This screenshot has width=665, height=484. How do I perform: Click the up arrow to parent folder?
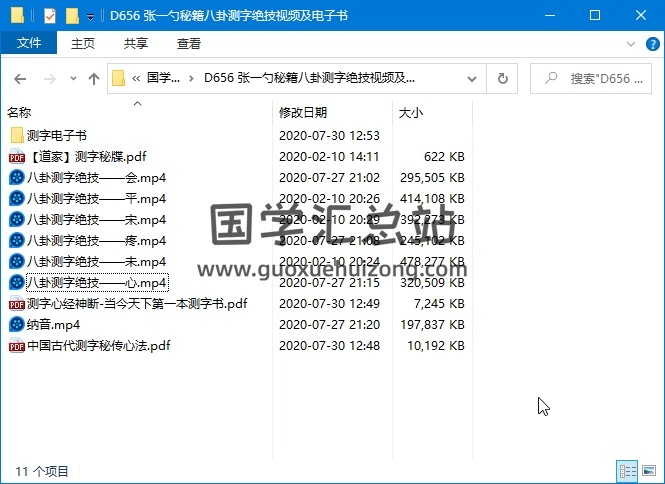pyautogui.click(x=94, y=78)
